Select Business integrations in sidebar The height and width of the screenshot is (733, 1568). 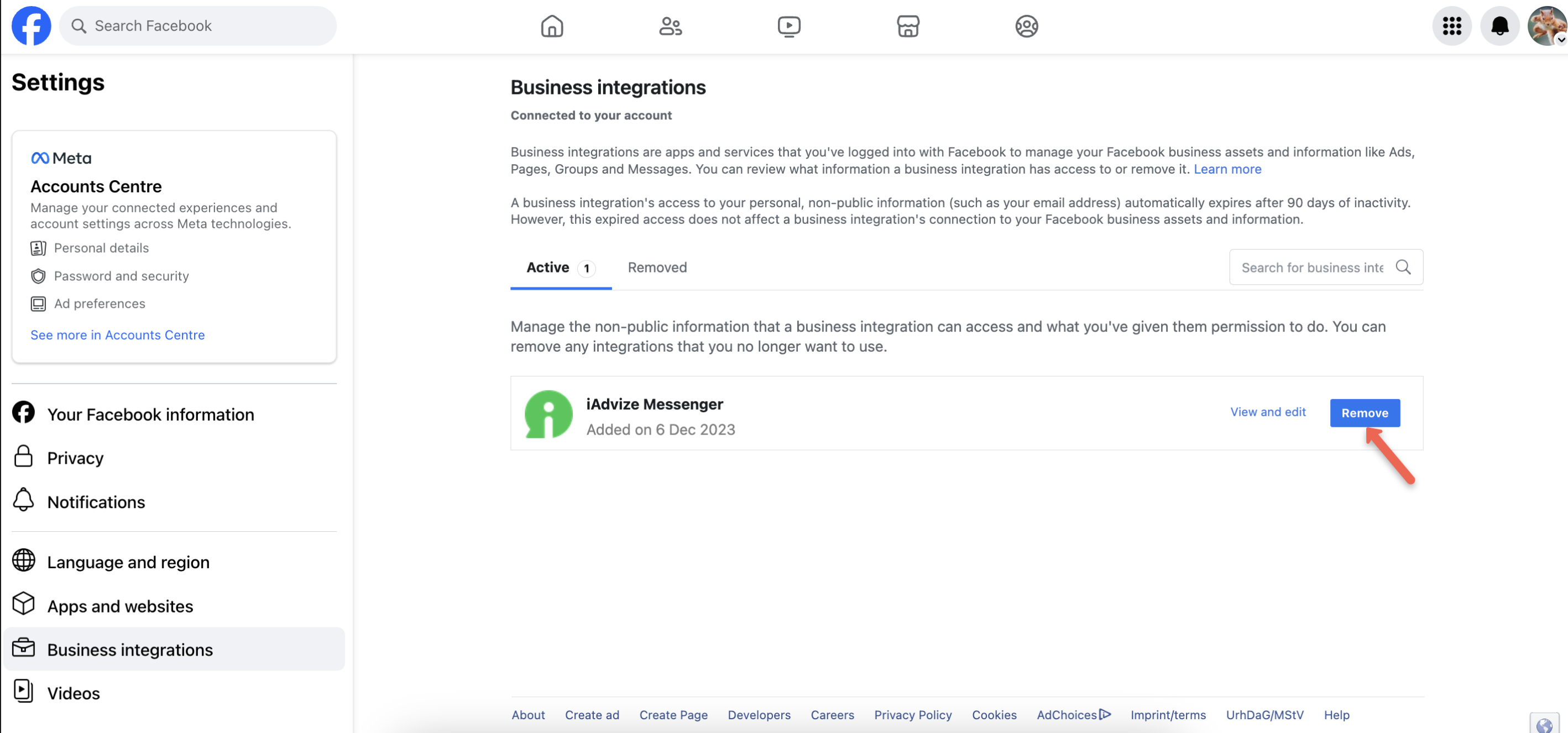pos(174,649)
